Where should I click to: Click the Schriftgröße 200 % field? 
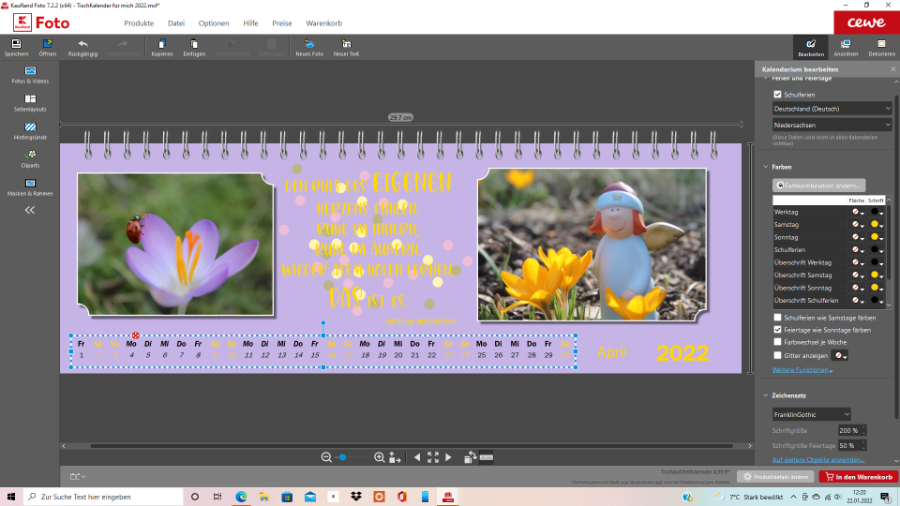pos(848,430)
